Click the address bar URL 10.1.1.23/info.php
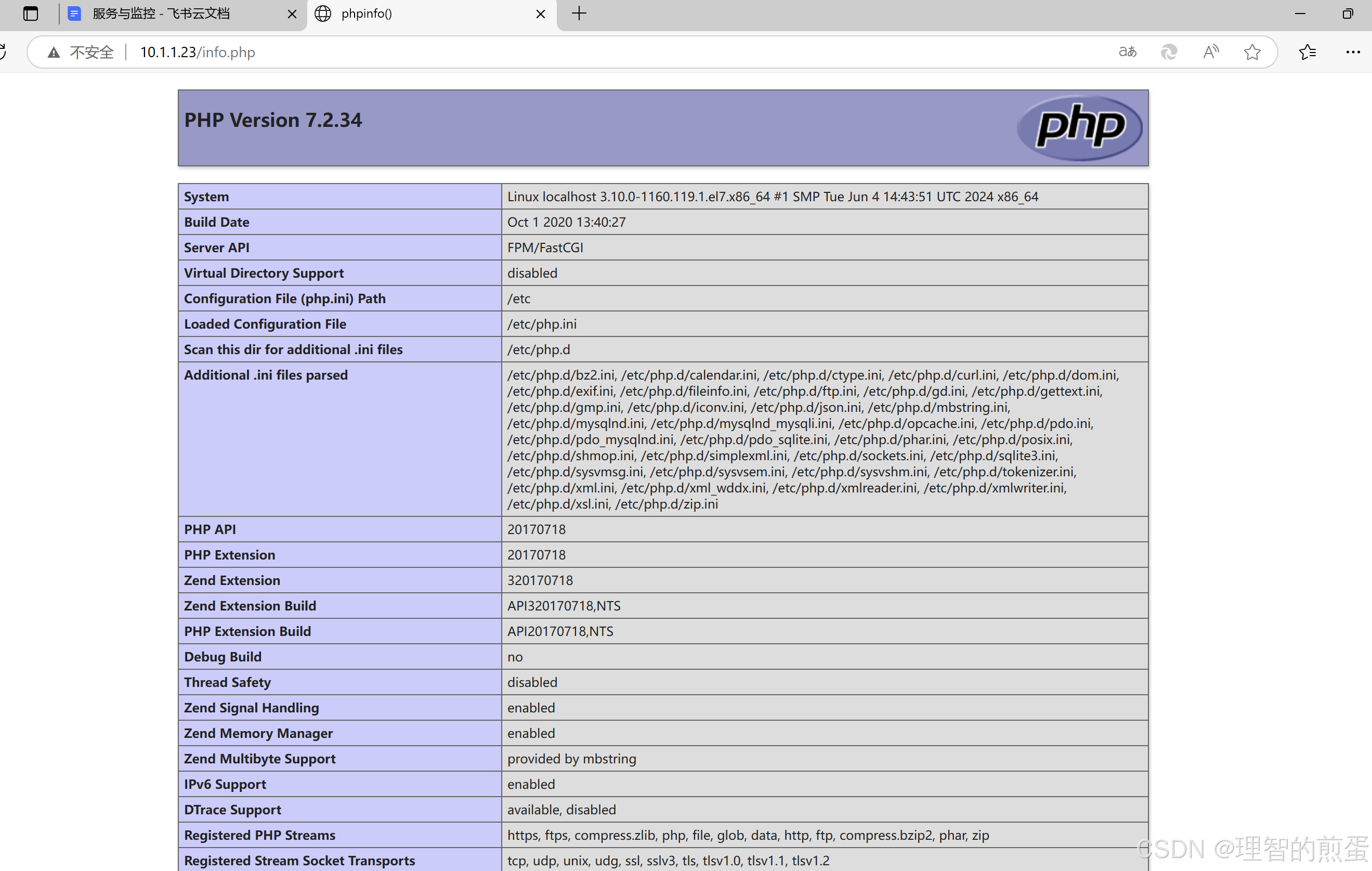This screenshot has width=1372, height=871. pyautogui.click(x=197, y=53)
